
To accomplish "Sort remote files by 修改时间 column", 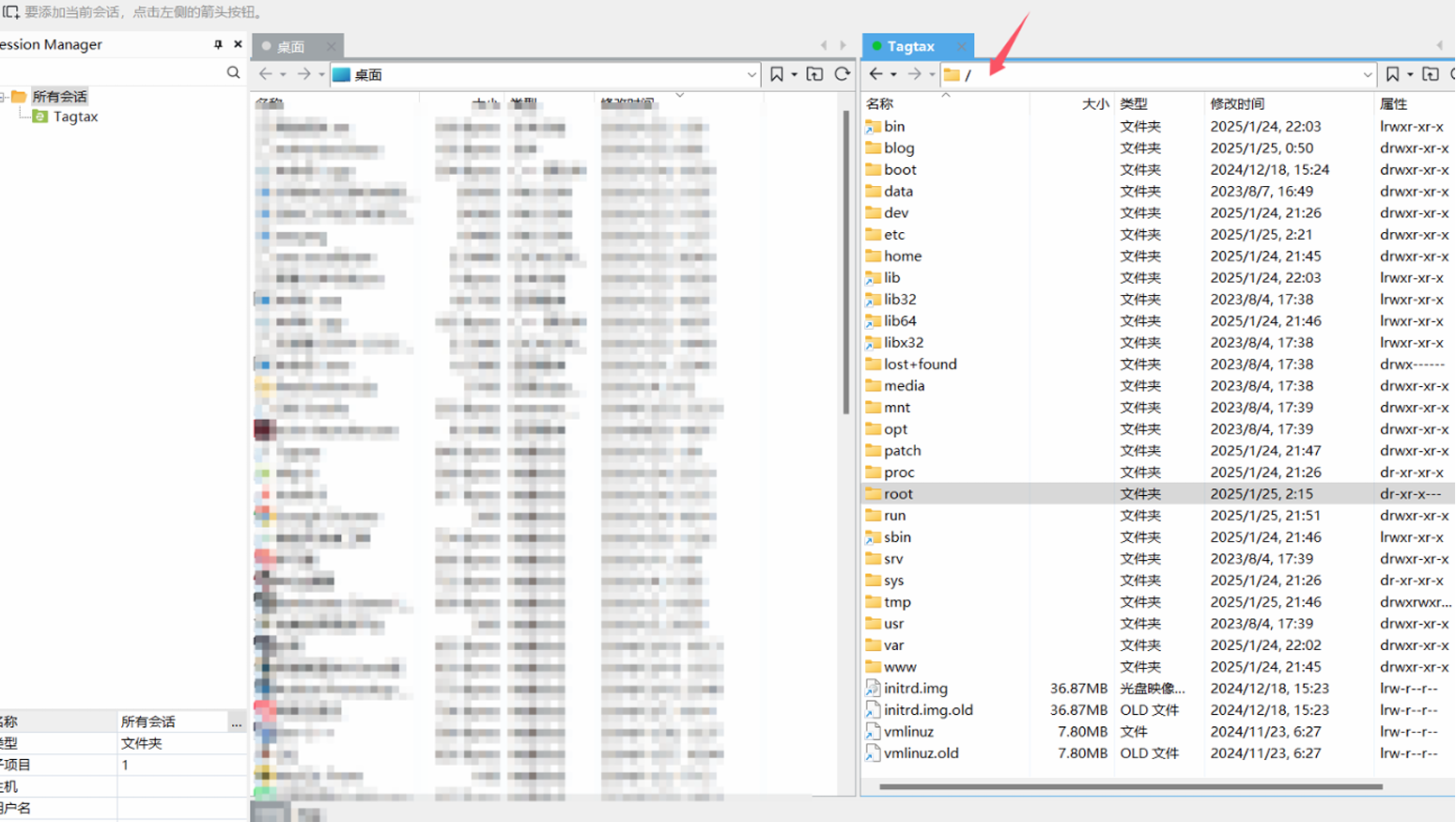I will tap(1237, 103).
